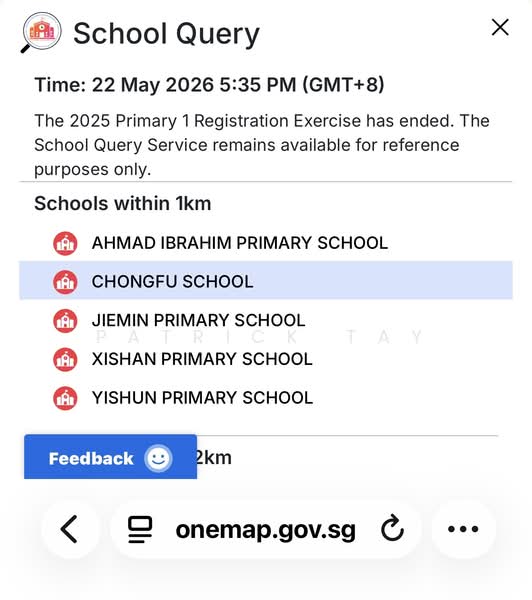Reload the page with refresh icon

tap(392, 528)
